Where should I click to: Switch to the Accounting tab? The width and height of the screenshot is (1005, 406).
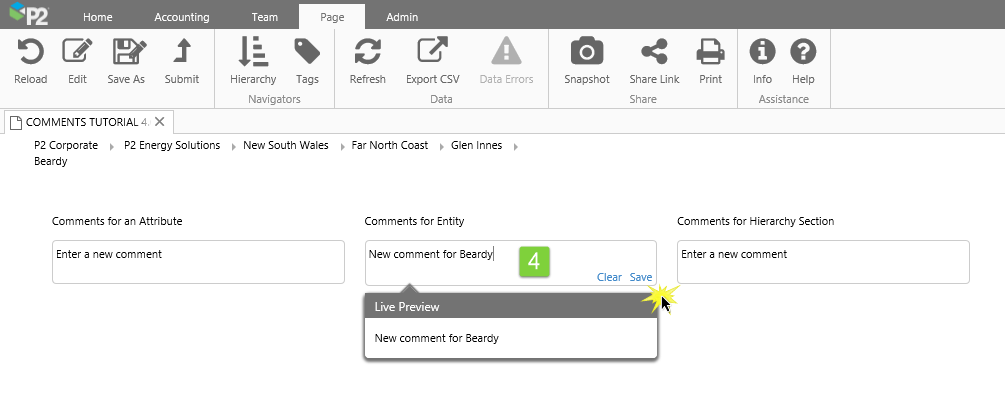coord(183,17)
